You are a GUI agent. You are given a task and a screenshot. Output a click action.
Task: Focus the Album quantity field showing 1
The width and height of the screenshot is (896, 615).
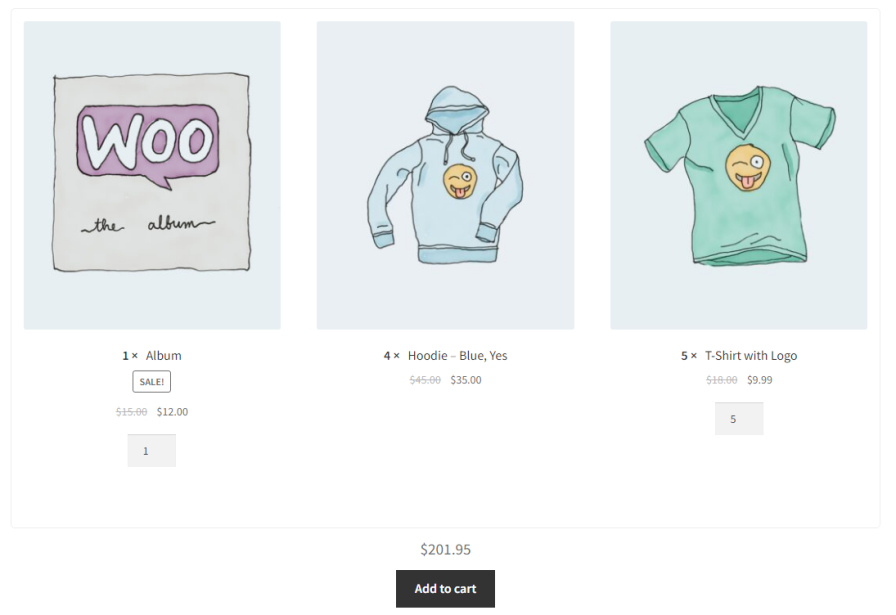[151, 451]
